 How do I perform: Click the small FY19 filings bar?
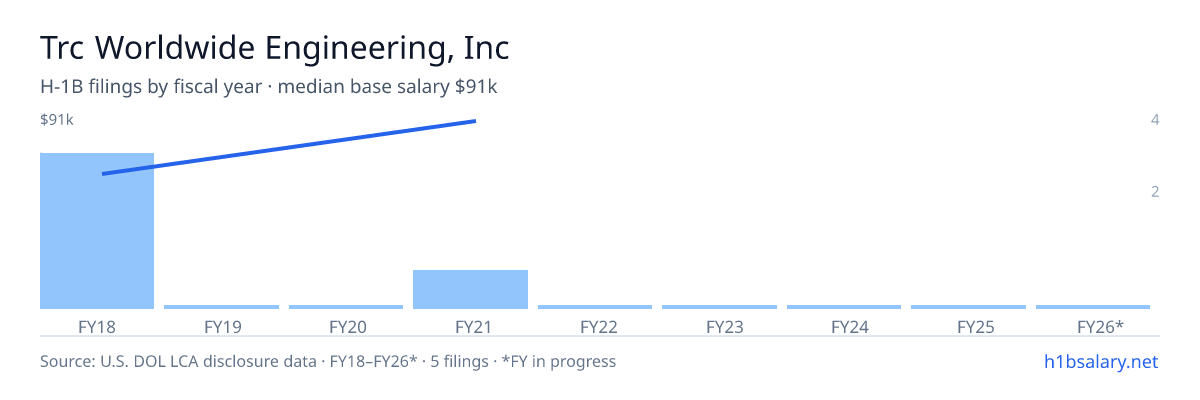point(222,307)
